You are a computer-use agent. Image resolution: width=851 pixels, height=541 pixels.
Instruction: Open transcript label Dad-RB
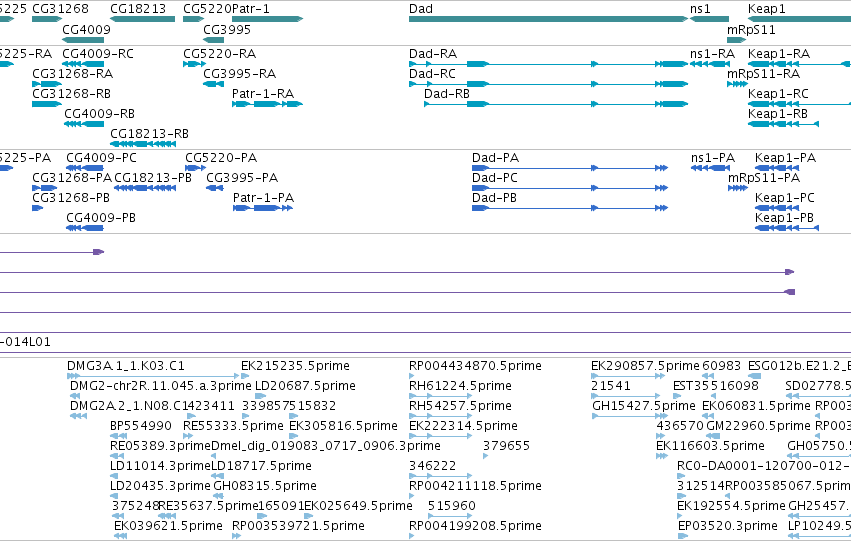pyautogui.click(x=447, y=94)
